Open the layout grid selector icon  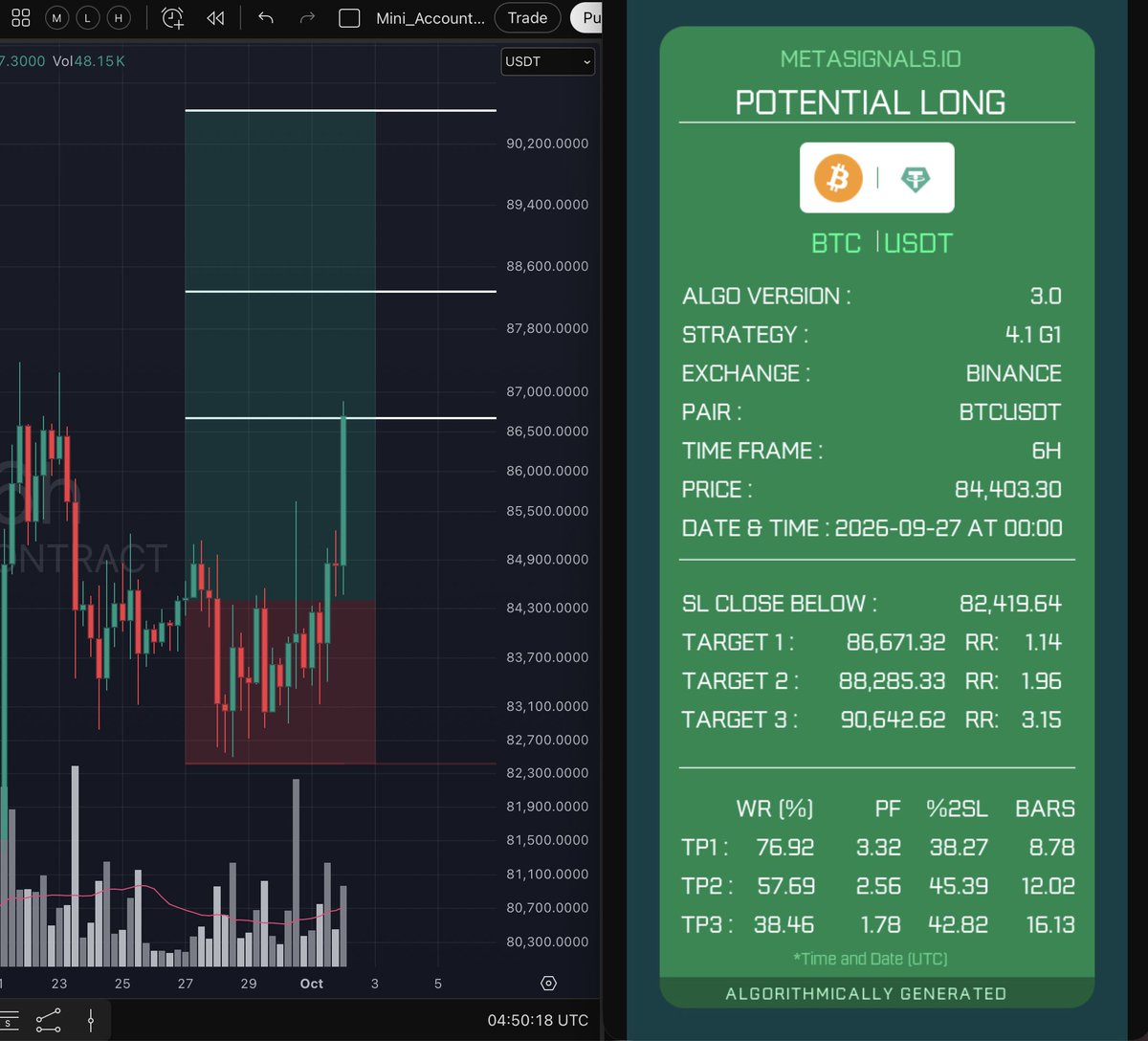pos(20,17)
